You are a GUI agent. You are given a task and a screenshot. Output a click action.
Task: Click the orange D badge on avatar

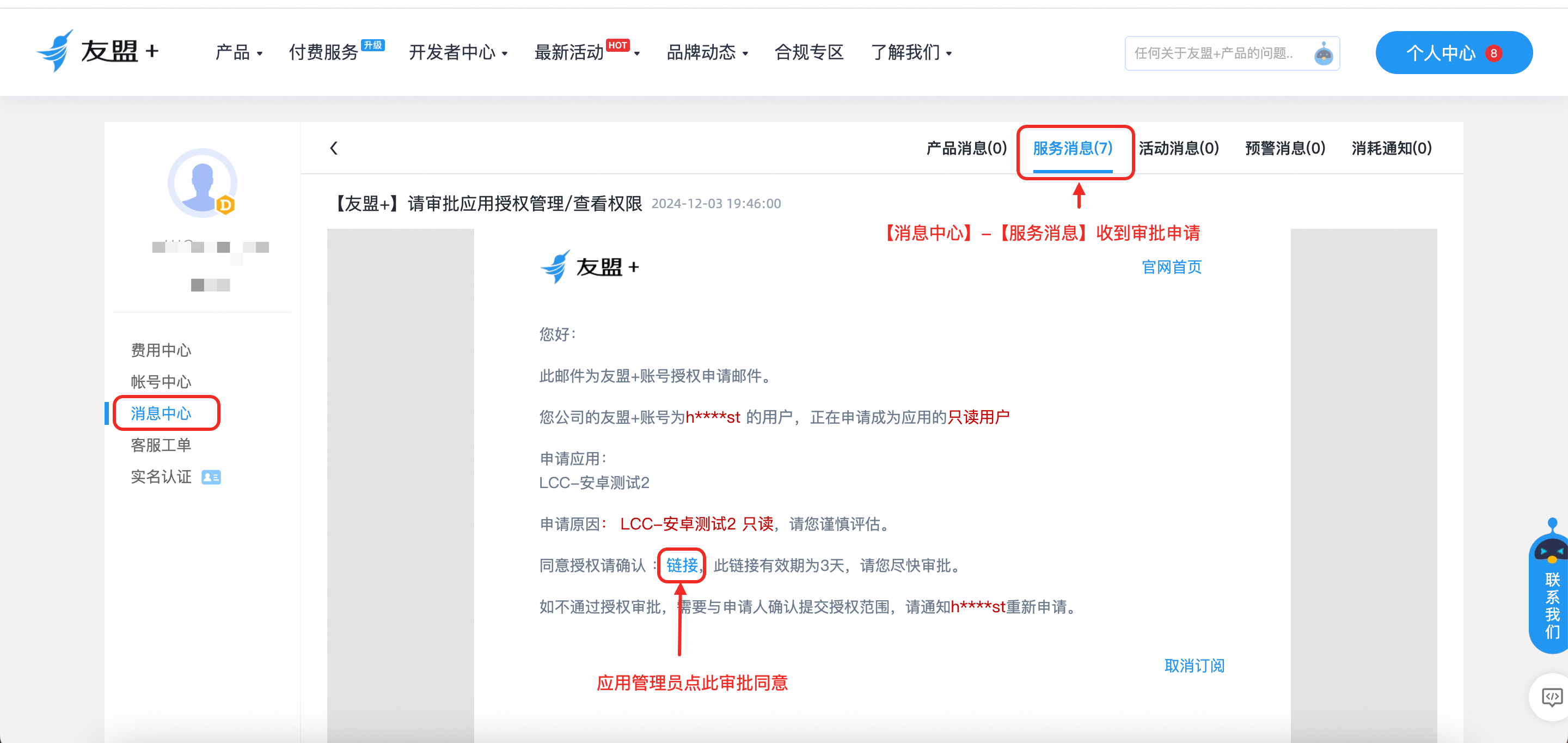click(226, 205)
